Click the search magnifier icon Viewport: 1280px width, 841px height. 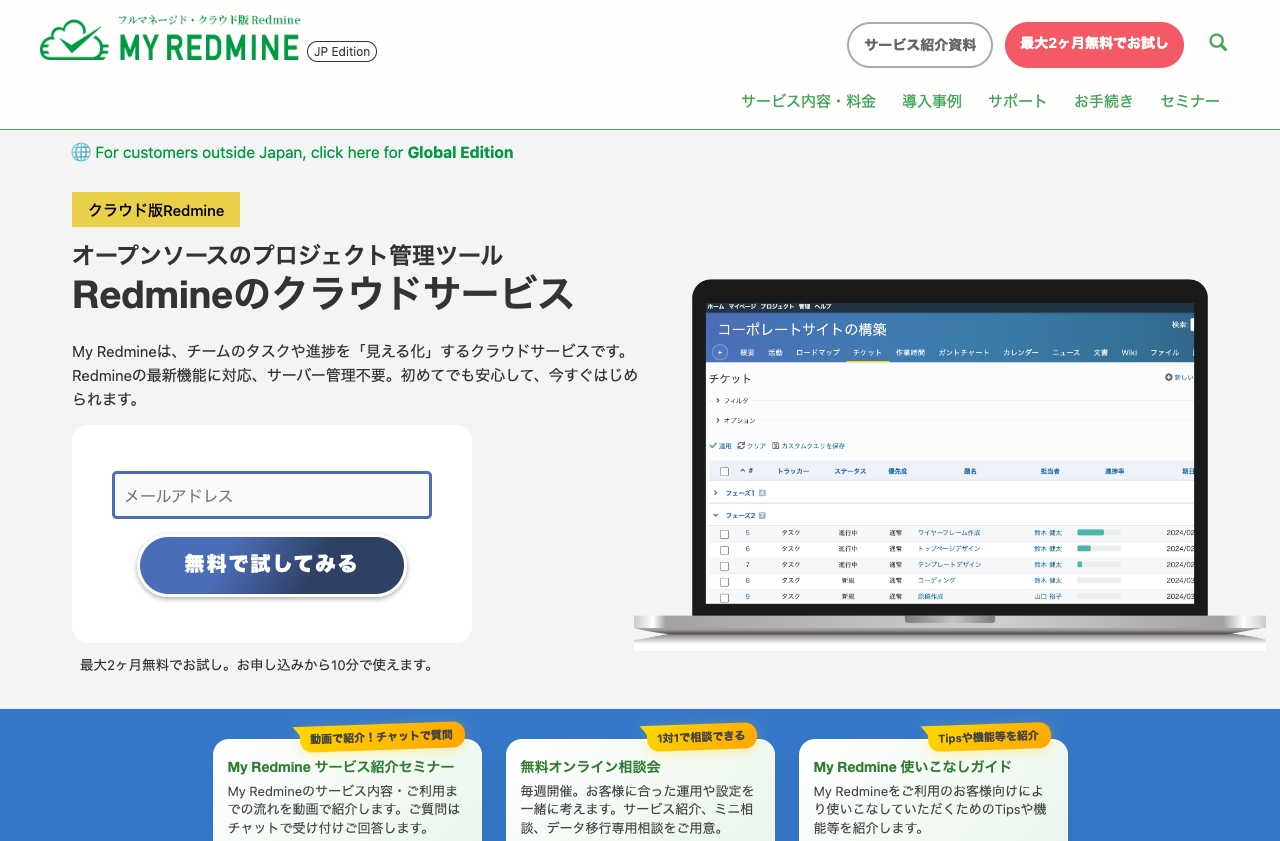(1217, 42)
